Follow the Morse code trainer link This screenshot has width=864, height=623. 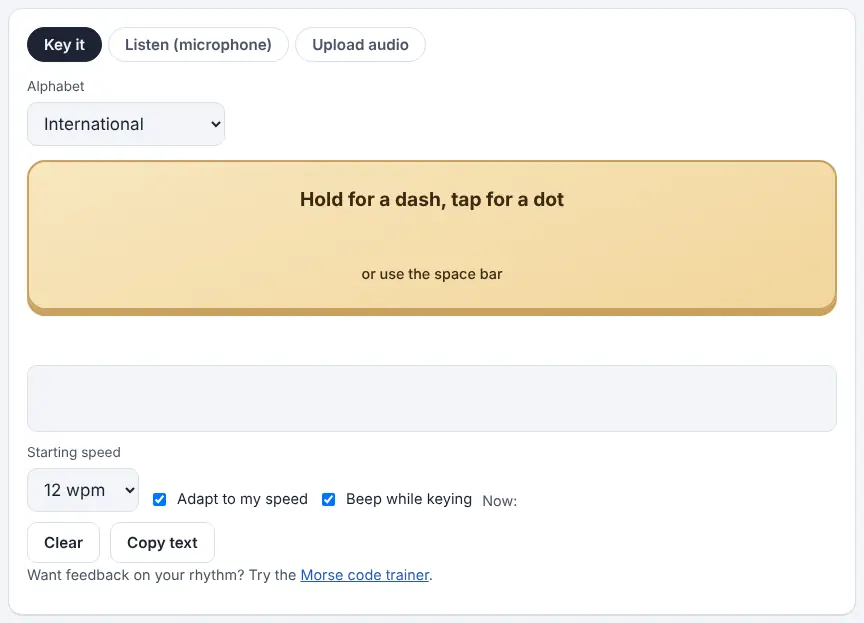pyautogui.click(x=365, y=575)
